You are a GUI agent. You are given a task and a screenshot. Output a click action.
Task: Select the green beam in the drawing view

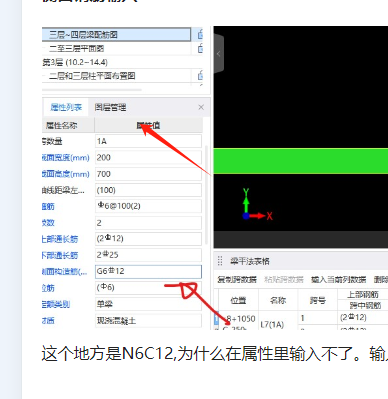click(x=301, y=161)
